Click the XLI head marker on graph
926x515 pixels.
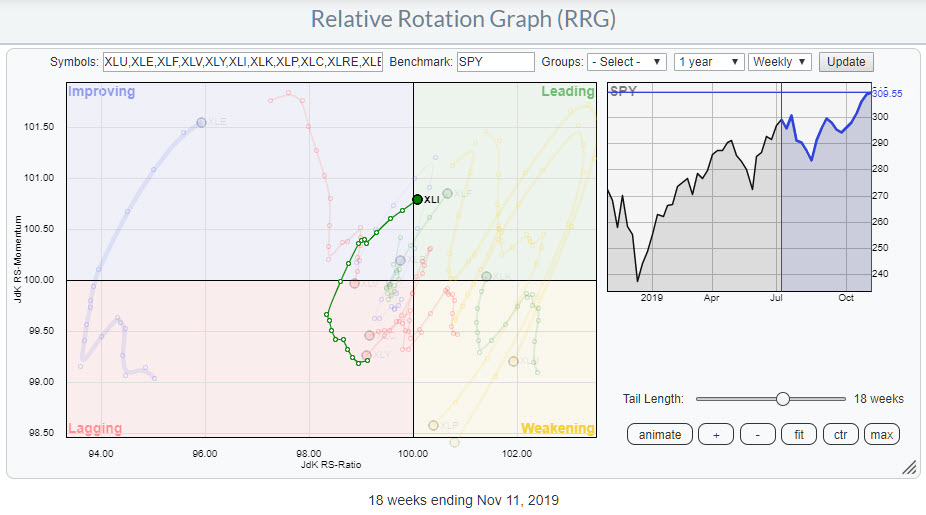(x=418, y=200)
